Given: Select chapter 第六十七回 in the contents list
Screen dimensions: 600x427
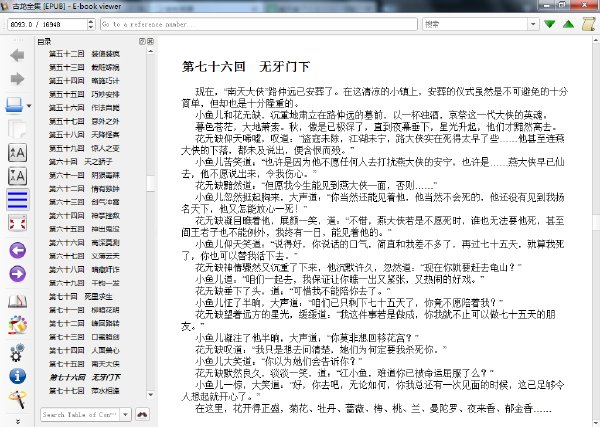Looking at the screenshot, I should point(84,256).
